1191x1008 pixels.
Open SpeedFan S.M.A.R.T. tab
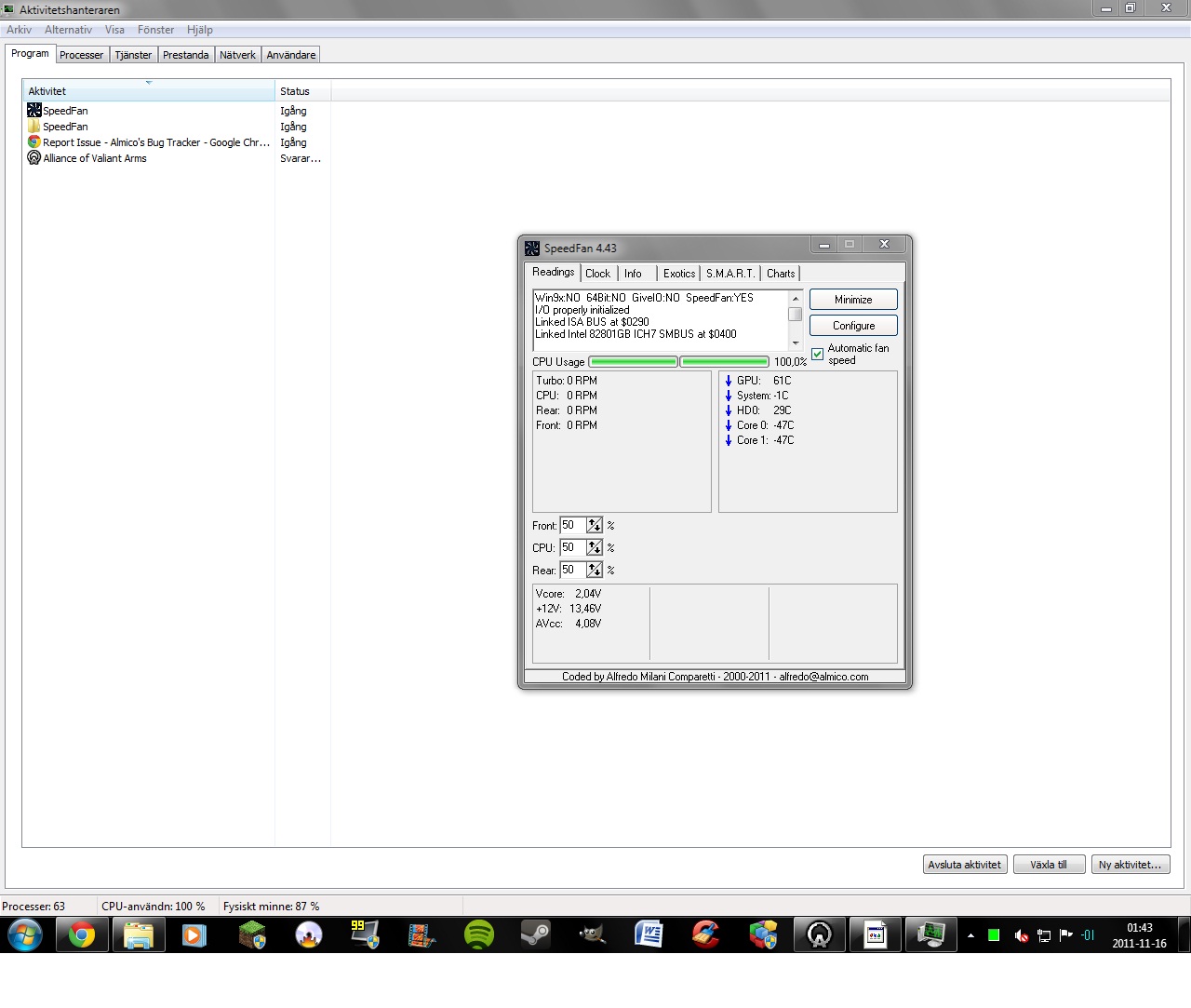pos(730,274)
